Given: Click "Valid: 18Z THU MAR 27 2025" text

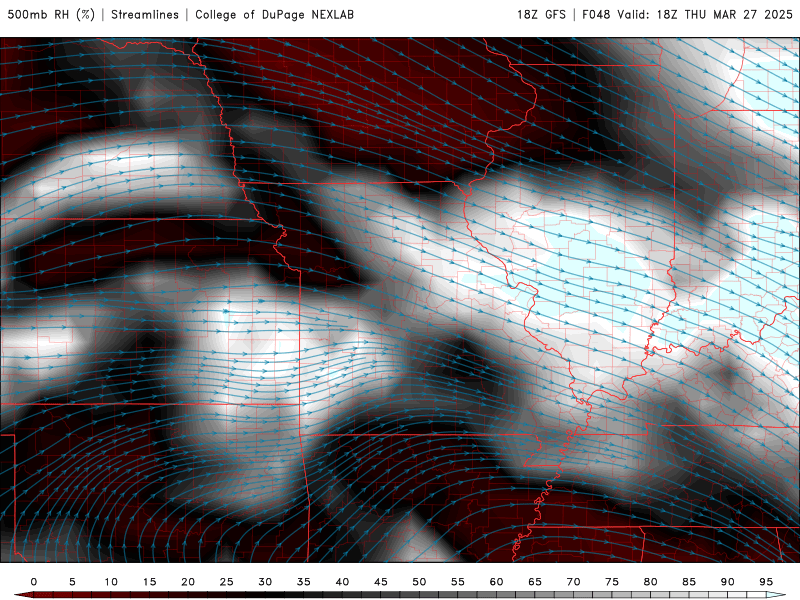Looking at the screenshot, I should pos(705,15).
